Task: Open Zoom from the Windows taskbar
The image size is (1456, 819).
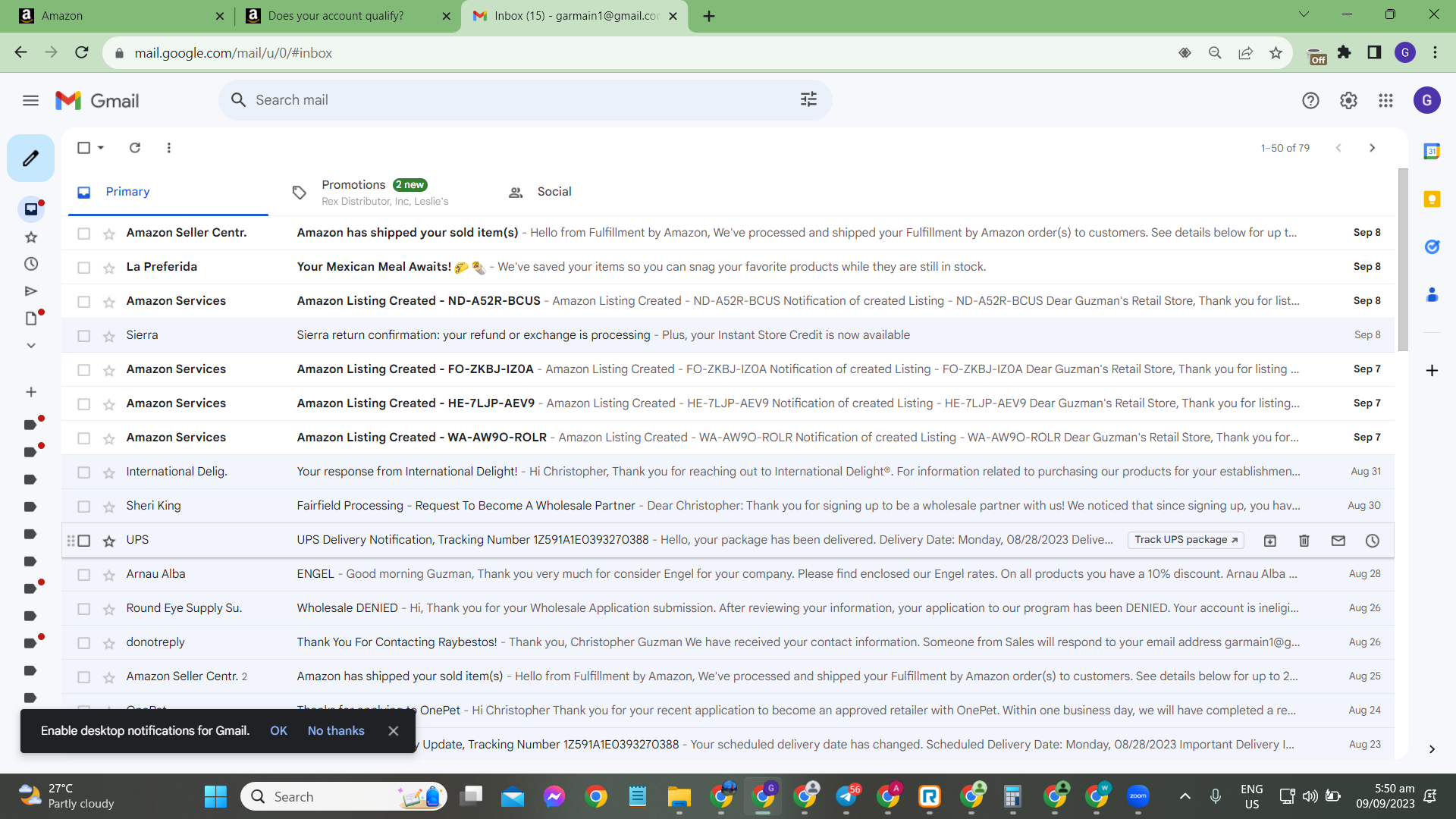Action: [1137, 796]
